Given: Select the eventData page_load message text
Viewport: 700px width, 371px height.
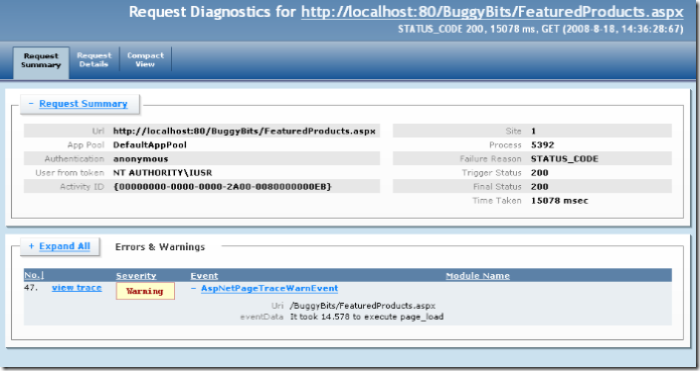Looking at the screenshot, I should [x=367, y=317].
